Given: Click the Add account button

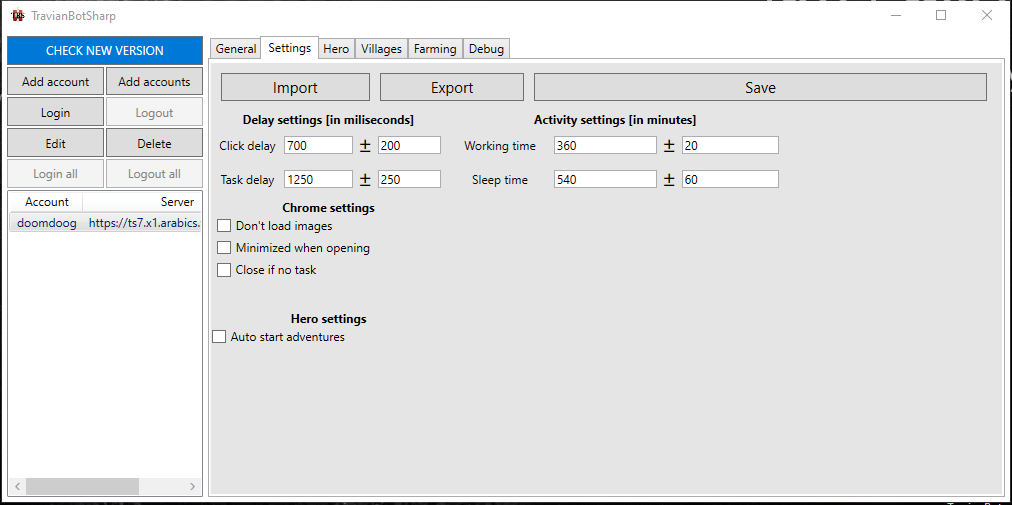Looking at the screenshot, I should point(56,81).
